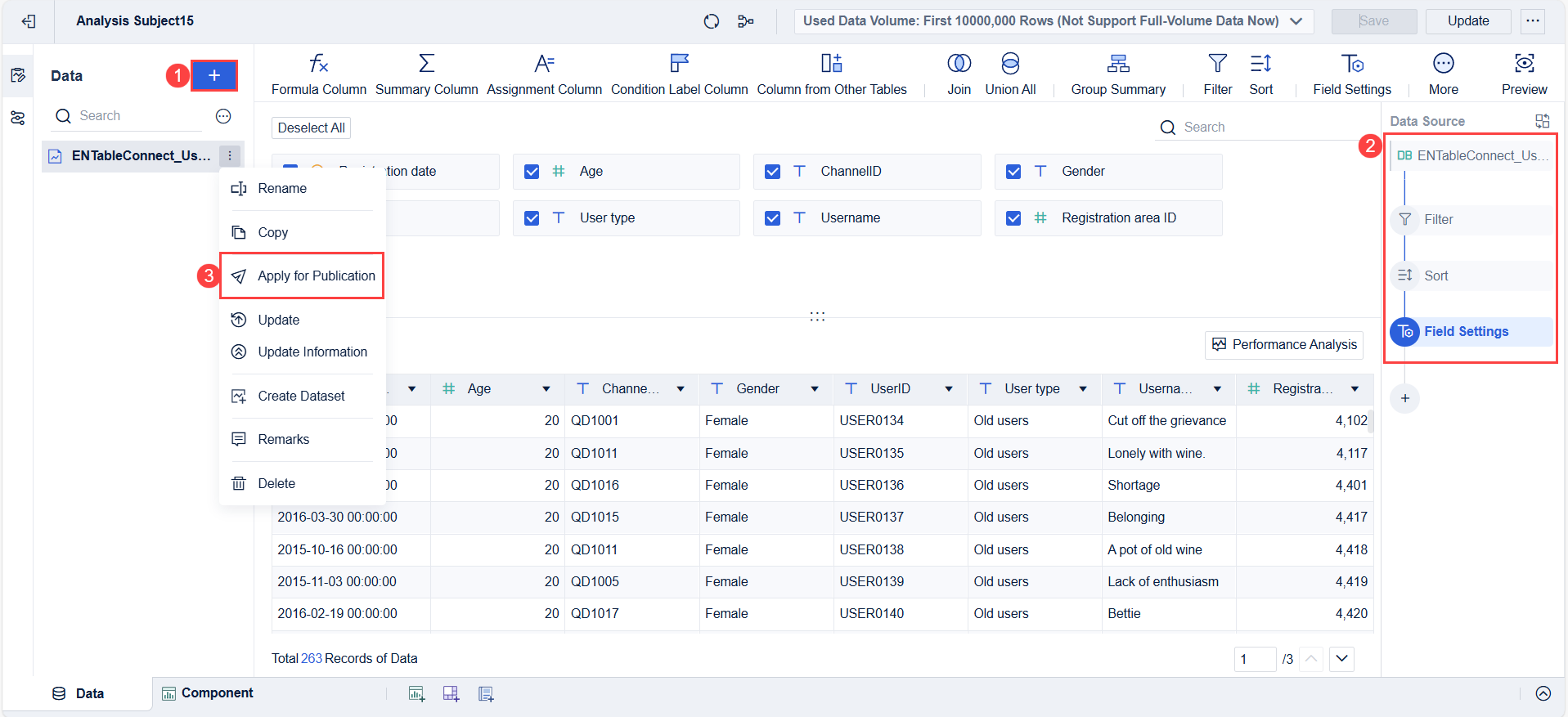Open ChannelID column header dropdown arrow
Screen dimensions: 1568x717
tap(681, 389)
